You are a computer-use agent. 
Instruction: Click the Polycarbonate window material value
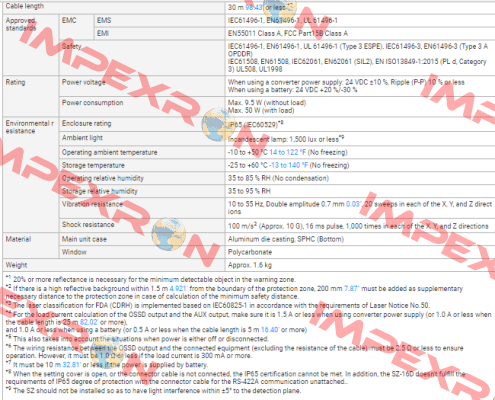click(250, 252)
